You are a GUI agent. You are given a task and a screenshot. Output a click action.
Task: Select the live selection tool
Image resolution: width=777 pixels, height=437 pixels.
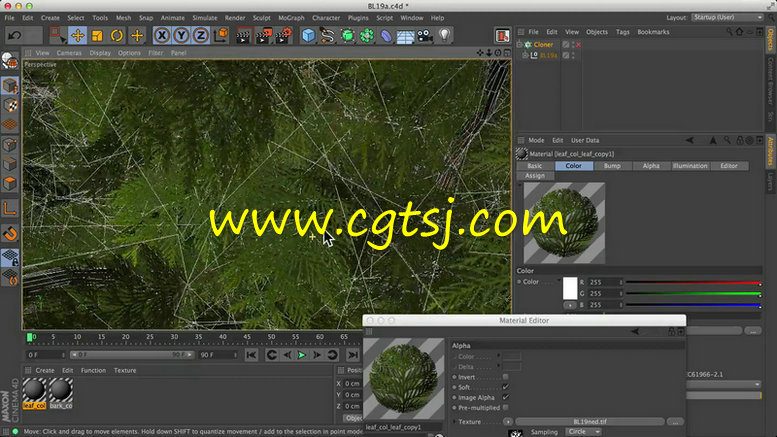point(57,36)
